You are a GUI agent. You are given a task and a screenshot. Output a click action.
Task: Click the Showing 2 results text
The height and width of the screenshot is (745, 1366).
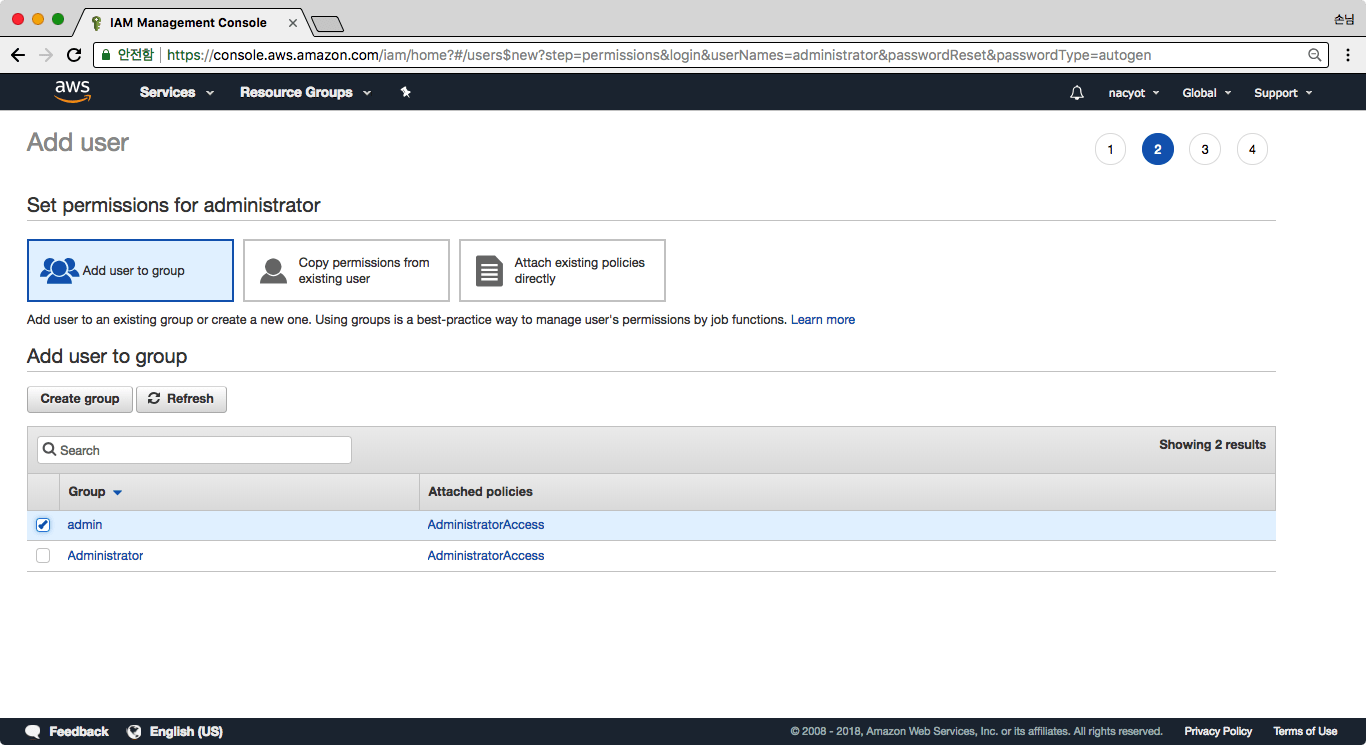tap(1212, 445)
